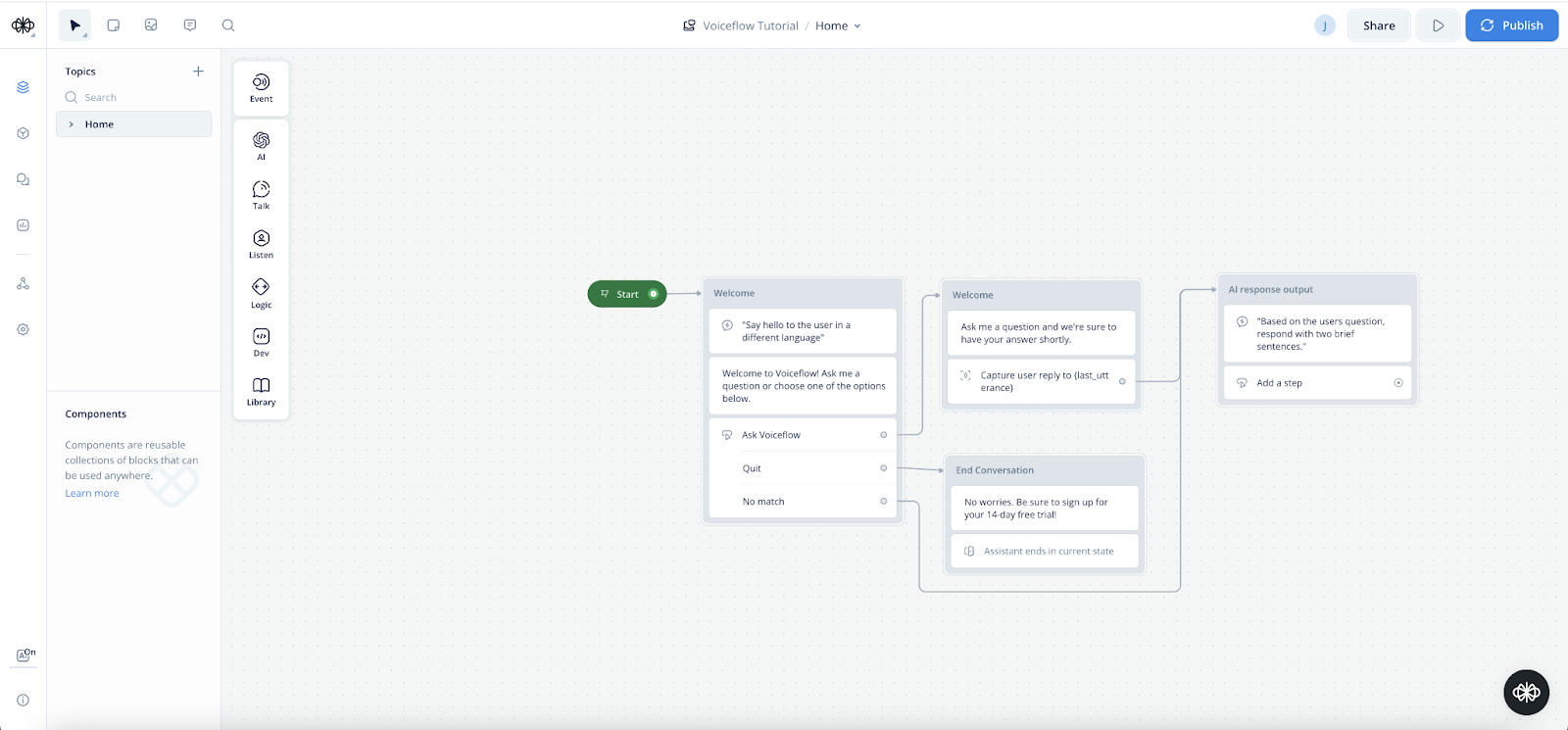This screenshot has height=730, width=1568.
Task: Open the integrations nodes icon
Action: click(x=24, y=283)
